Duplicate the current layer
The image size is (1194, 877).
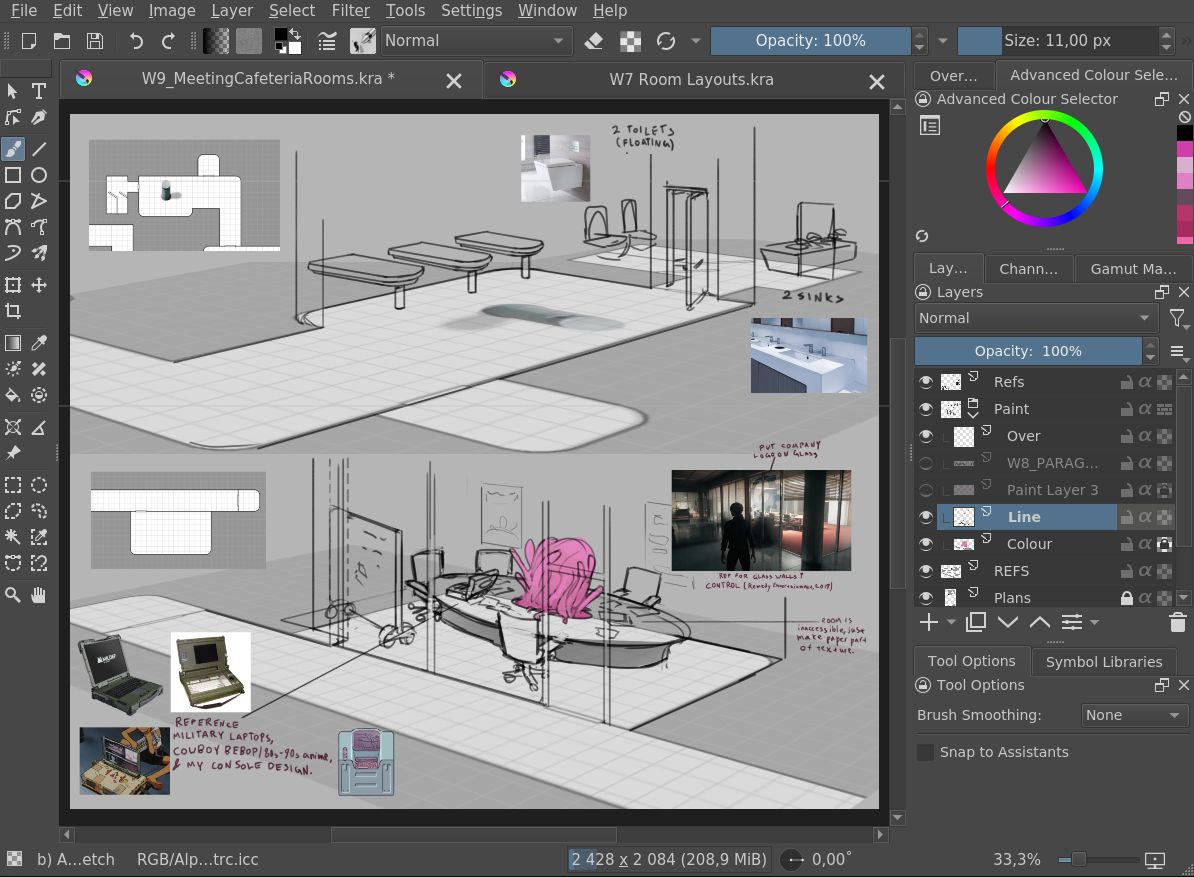pyautogui.click(x=975, y=623)
